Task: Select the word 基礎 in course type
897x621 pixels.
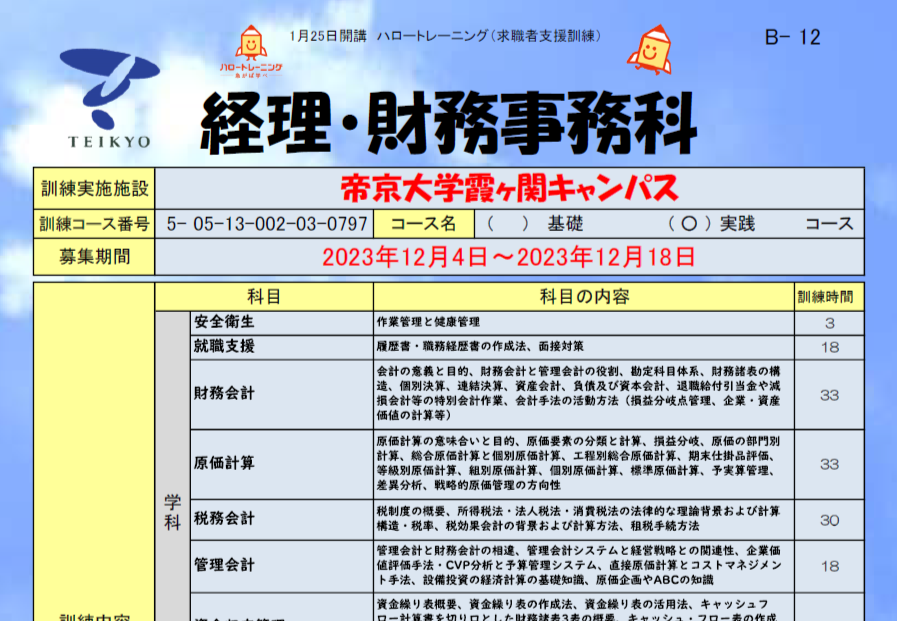Action: [565, 224]
